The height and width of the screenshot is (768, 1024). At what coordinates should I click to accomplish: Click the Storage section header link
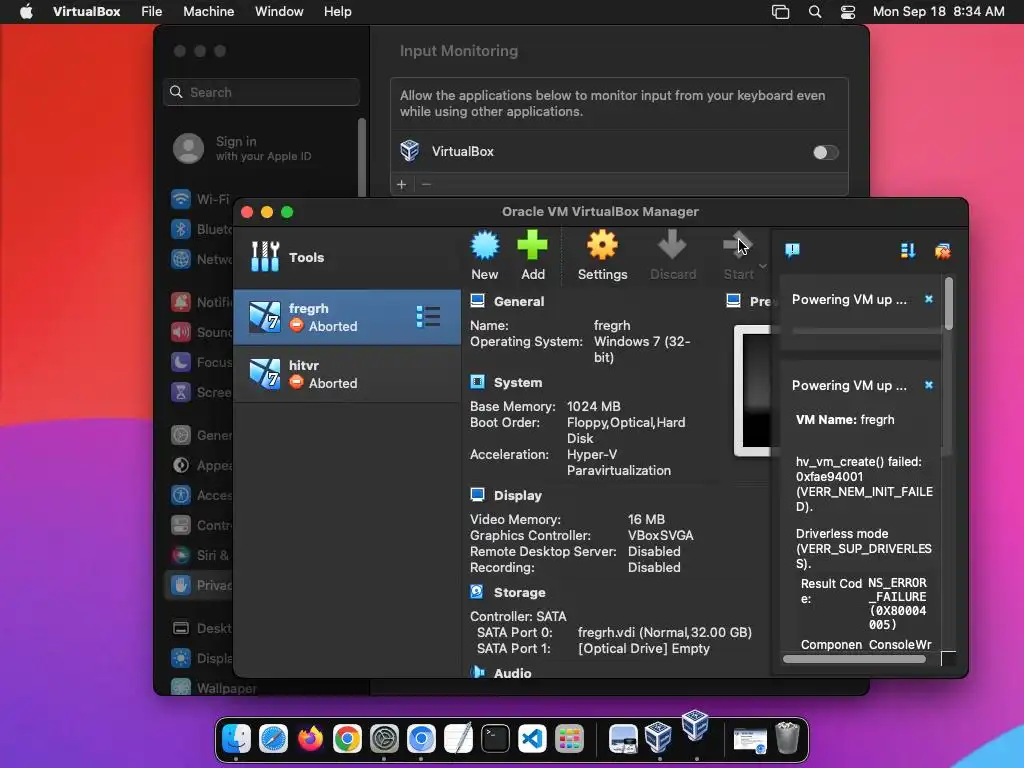[519, 592]
